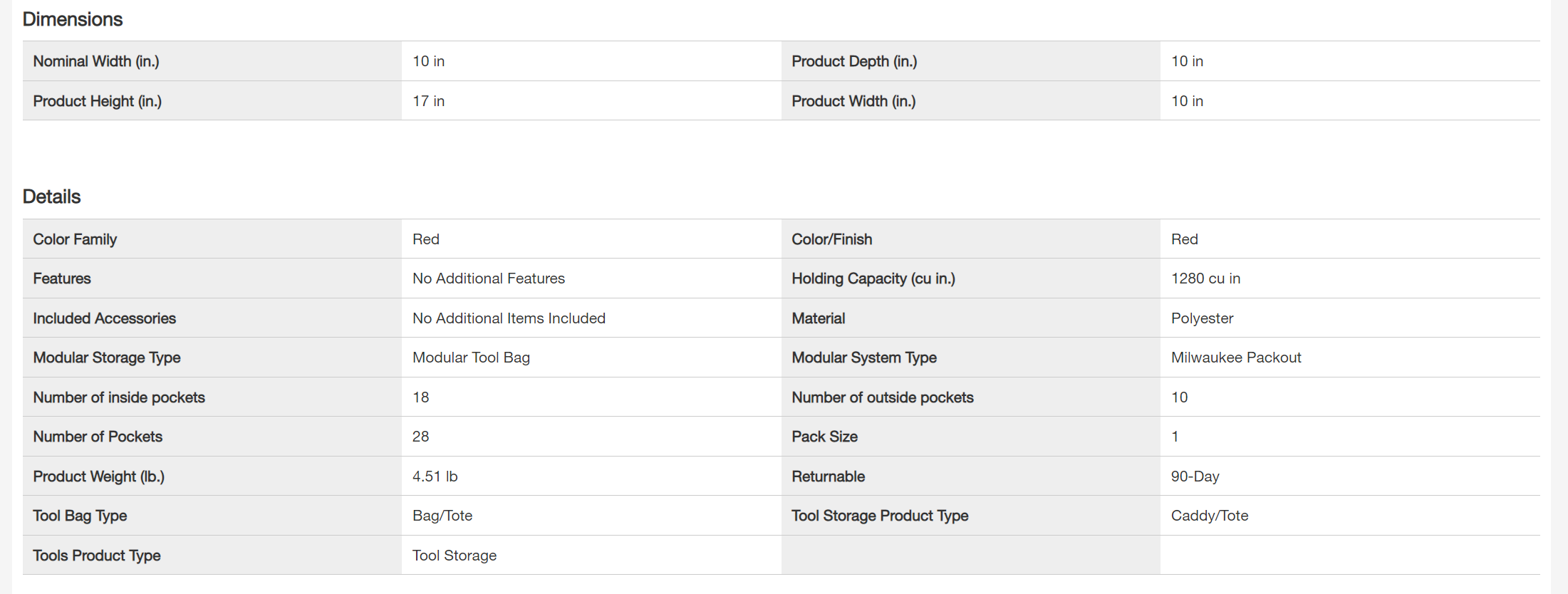Screen dimensions: 1568x594
Task: Click the Product Weight value 4.51 lb
Action: coord(435,476)
